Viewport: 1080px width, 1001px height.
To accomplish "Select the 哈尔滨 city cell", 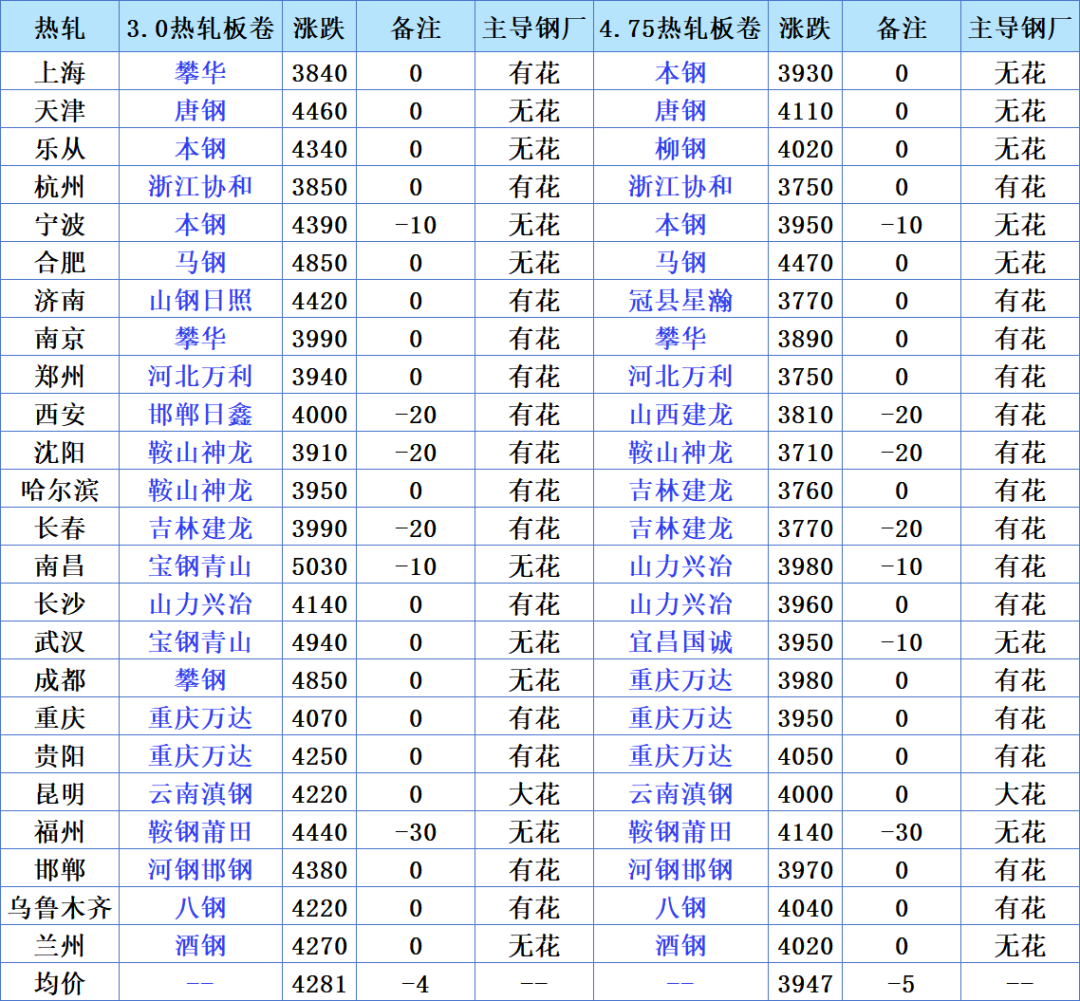I will point(60,490).
